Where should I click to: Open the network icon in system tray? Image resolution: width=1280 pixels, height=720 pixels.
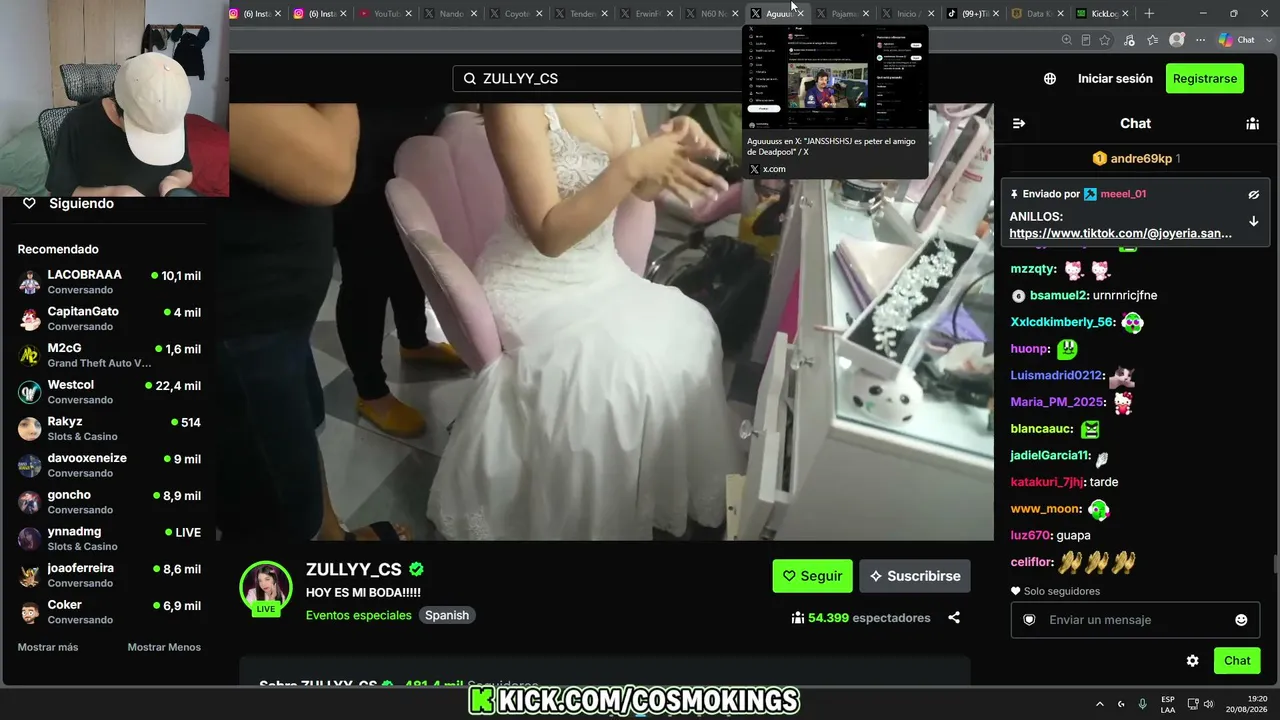tap(1193, 704)
